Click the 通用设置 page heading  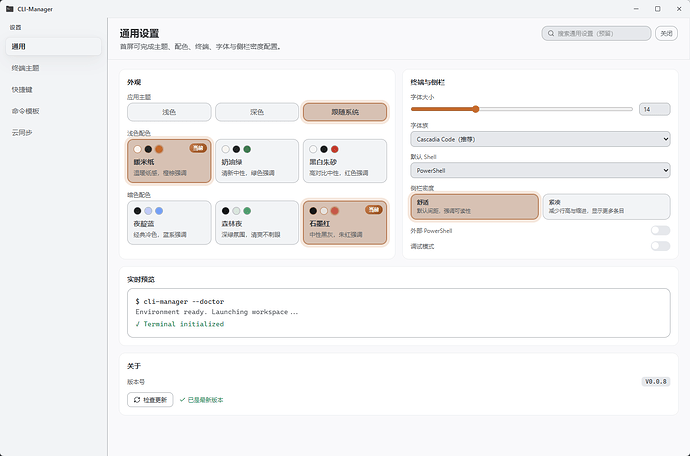[x=139, y=33]
